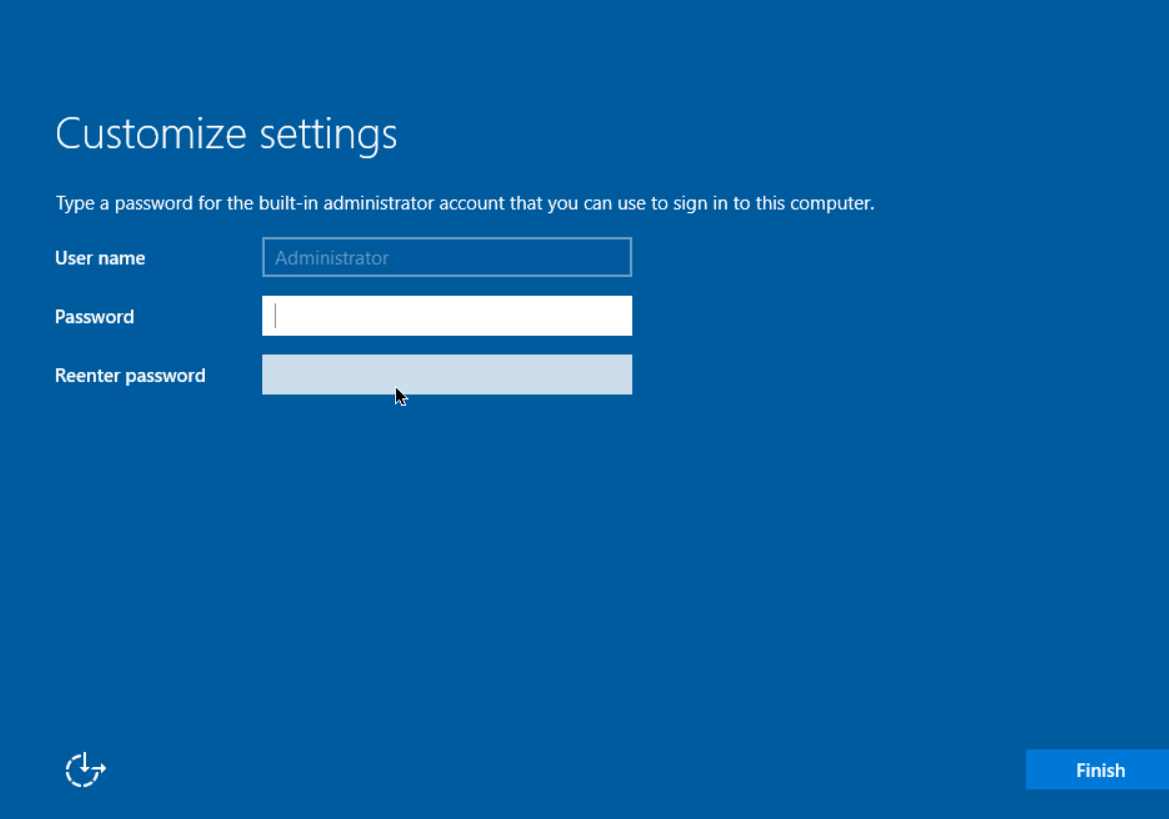Image resolution: width=1169 pixels, height=819 pixels.
Task: Click the "Reenter password" label
Action: [x=130, y=376]
